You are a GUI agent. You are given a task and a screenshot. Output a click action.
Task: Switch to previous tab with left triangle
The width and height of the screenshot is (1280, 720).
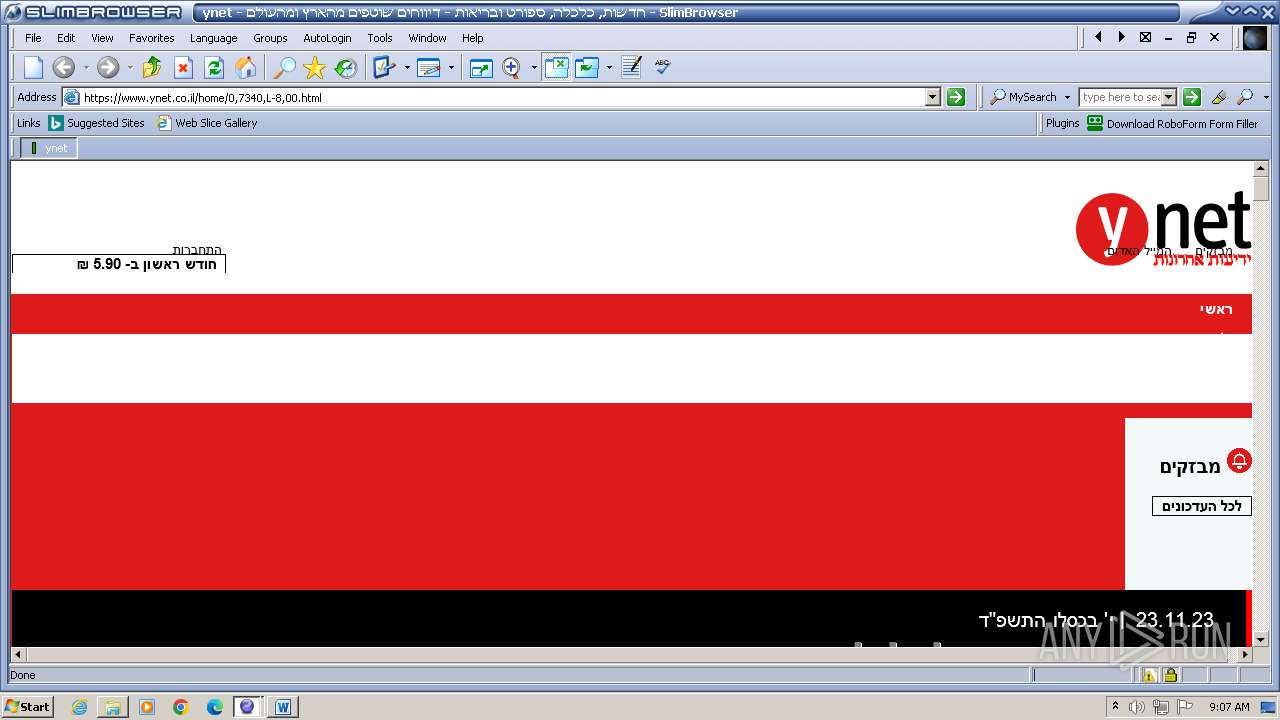(x=1098, y=37)
